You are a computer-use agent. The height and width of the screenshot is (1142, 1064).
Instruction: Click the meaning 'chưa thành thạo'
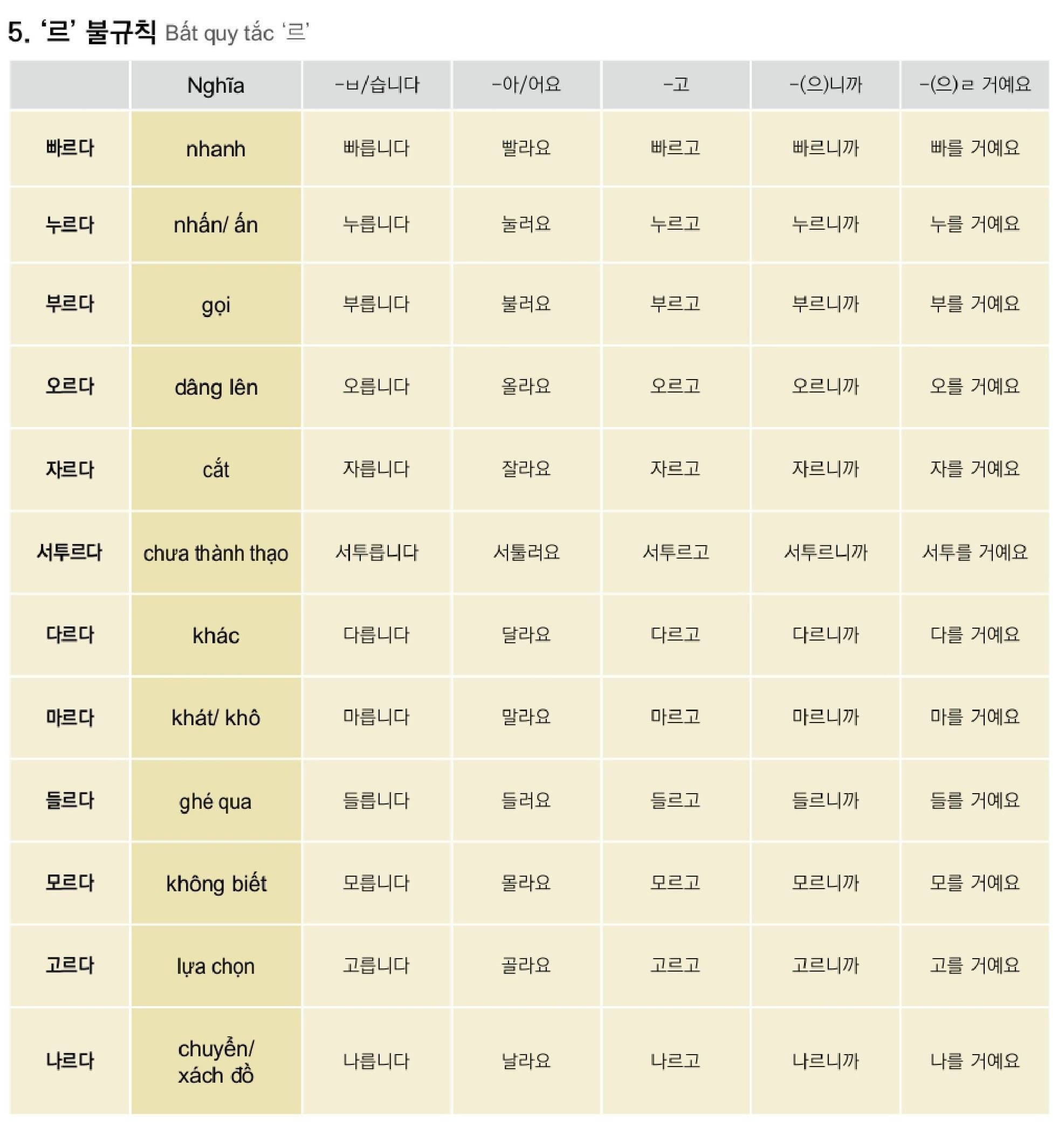click(x=216, y=553)
